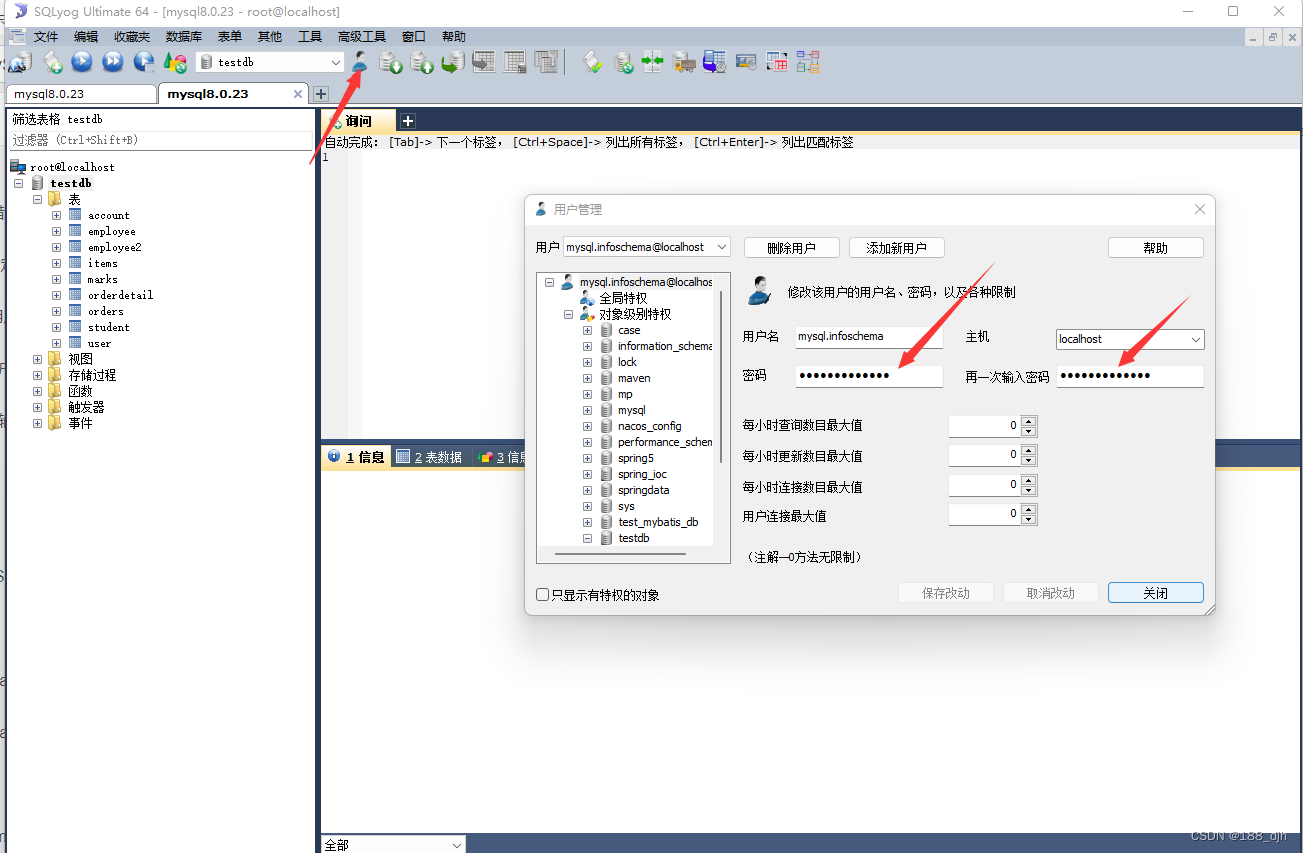Open the 收藏夹 menu

click(x=131, y=36)
